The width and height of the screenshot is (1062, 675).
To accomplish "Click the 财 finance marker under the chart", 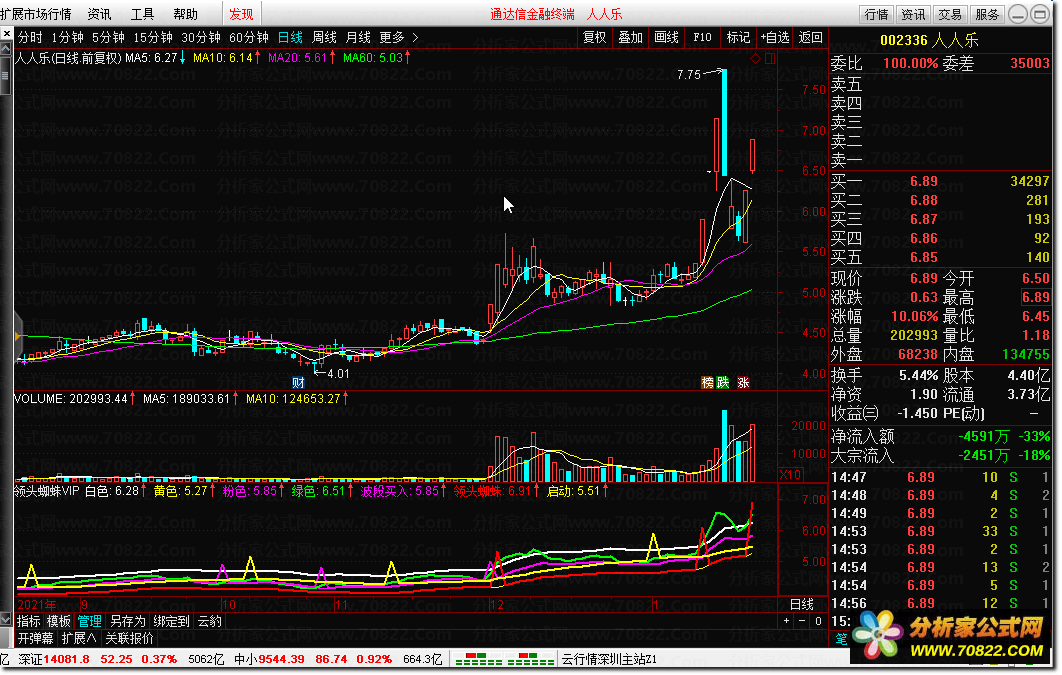I will point(298,383).
